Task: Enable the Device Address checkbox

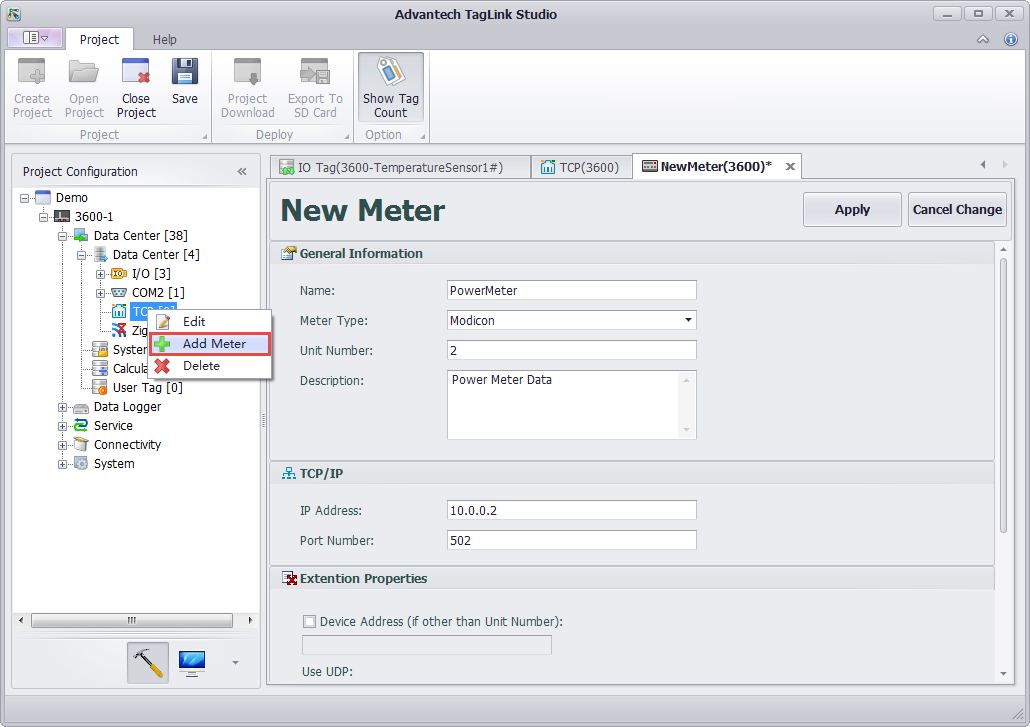Action: click(310, 622)
